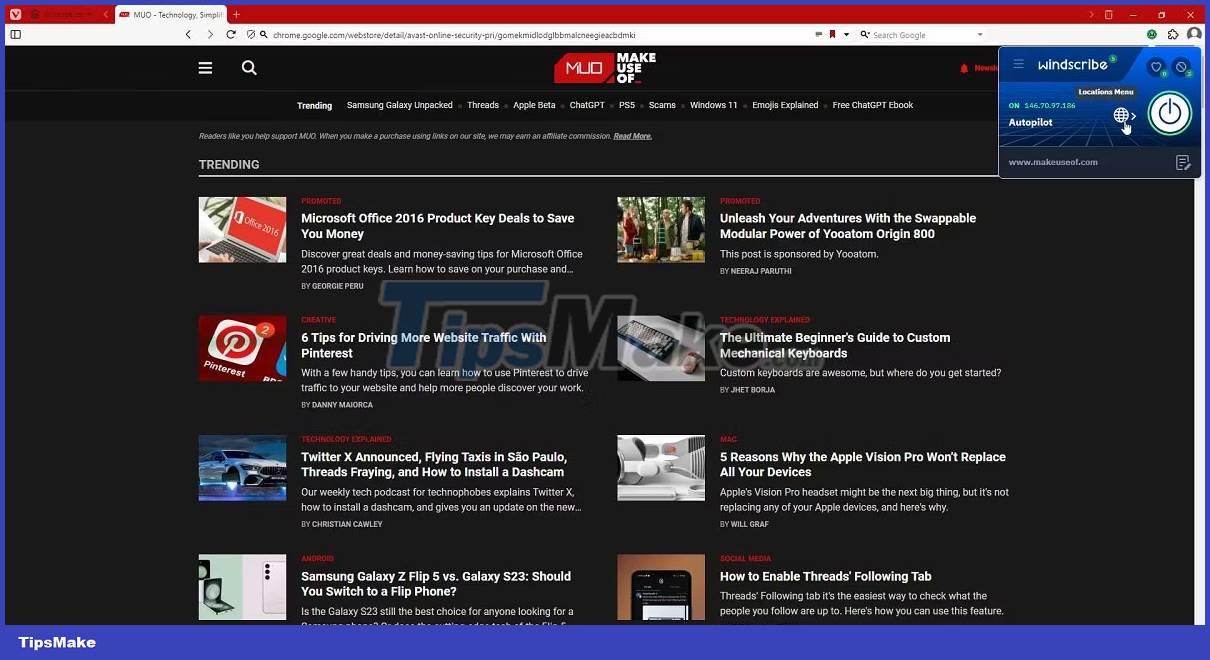This screenshot has height=660, width=1210.
Task: Open the Samsung Galaxy Z Flip 5 article
Action: click(435, 583)
